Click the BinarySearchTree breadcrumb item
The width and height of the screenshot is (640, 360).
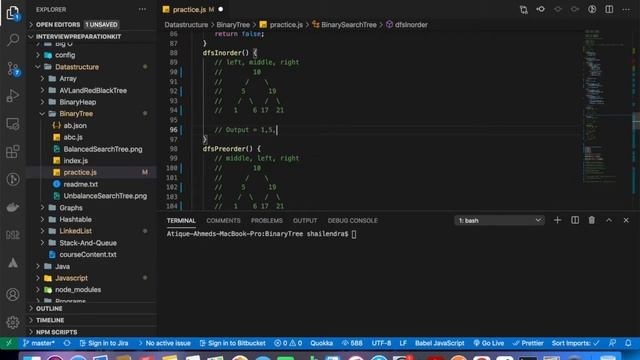[x=344, y=24]
